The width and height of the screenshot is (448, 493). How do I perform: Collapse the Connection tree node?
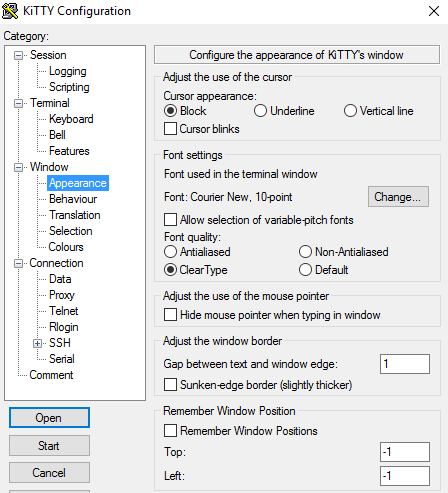tap(19, 263)
